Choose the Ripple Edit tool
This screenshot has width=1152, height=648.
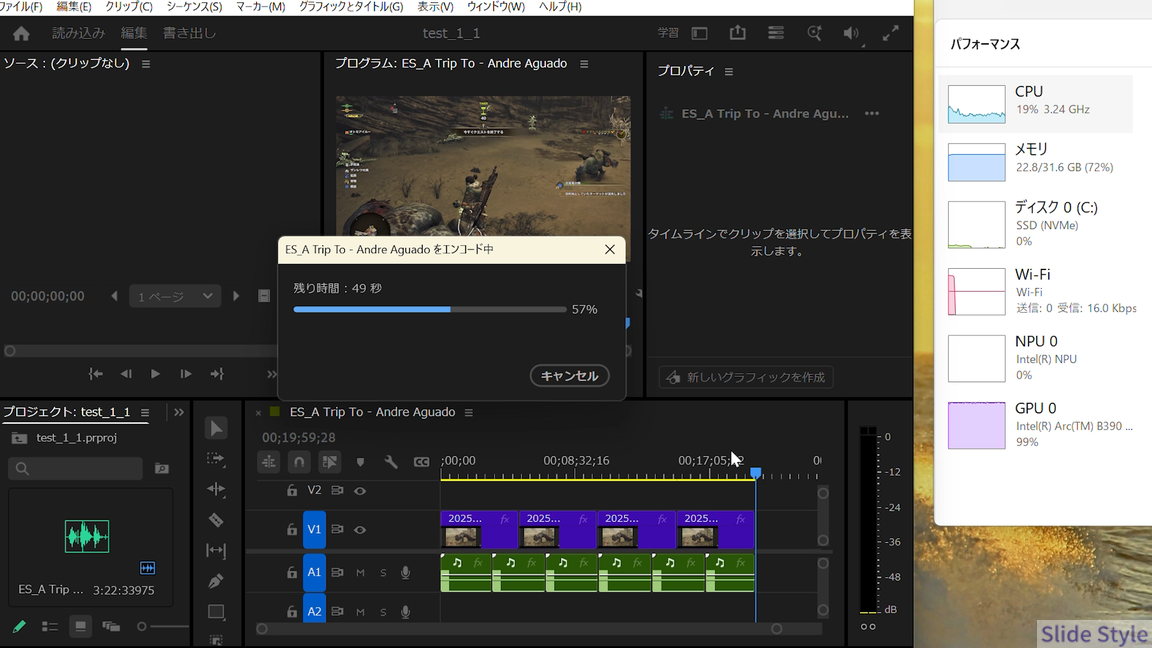click(216, 489)
